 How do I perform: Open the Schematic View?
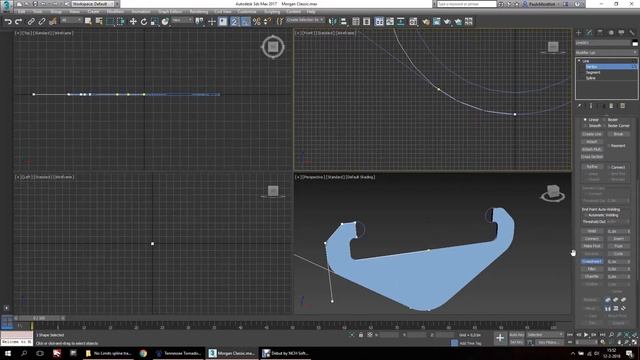(x=400, y=21)
